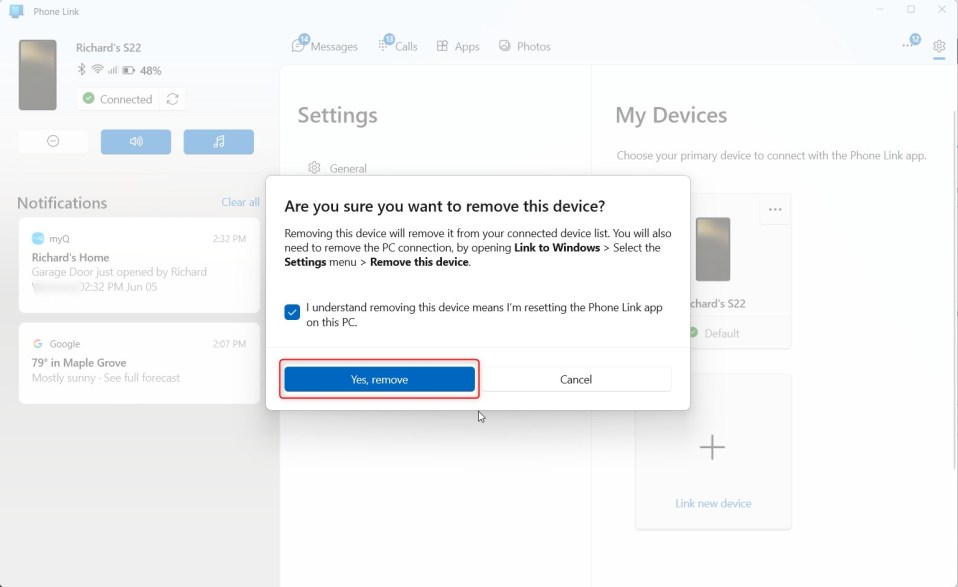Open the Messages tab
This screenshot has height=587, width=958.
tap(325, 46)
